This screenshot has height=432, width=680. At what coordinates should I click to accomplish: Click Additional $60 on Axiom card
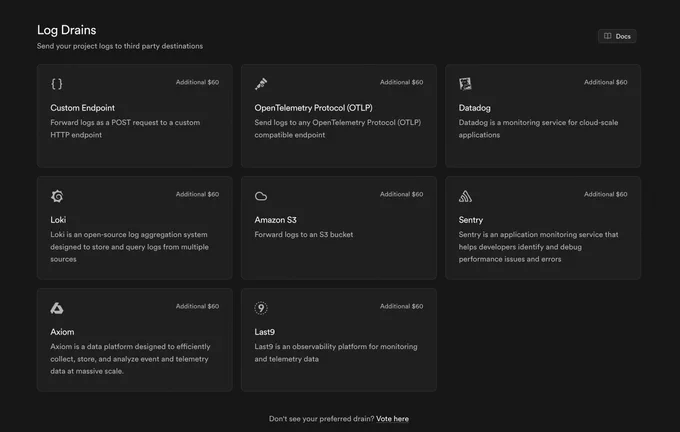(x=197, y=306)
